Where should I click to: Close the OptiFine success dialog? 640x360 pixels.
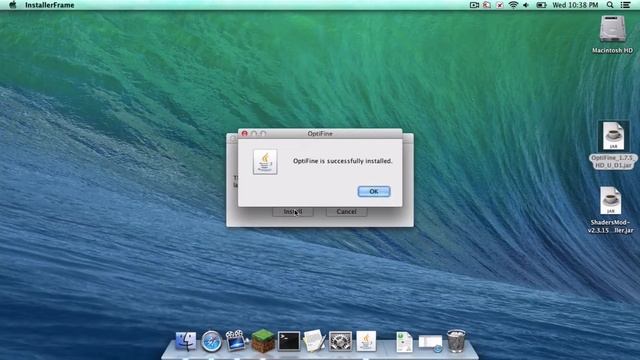pos(244,133)
